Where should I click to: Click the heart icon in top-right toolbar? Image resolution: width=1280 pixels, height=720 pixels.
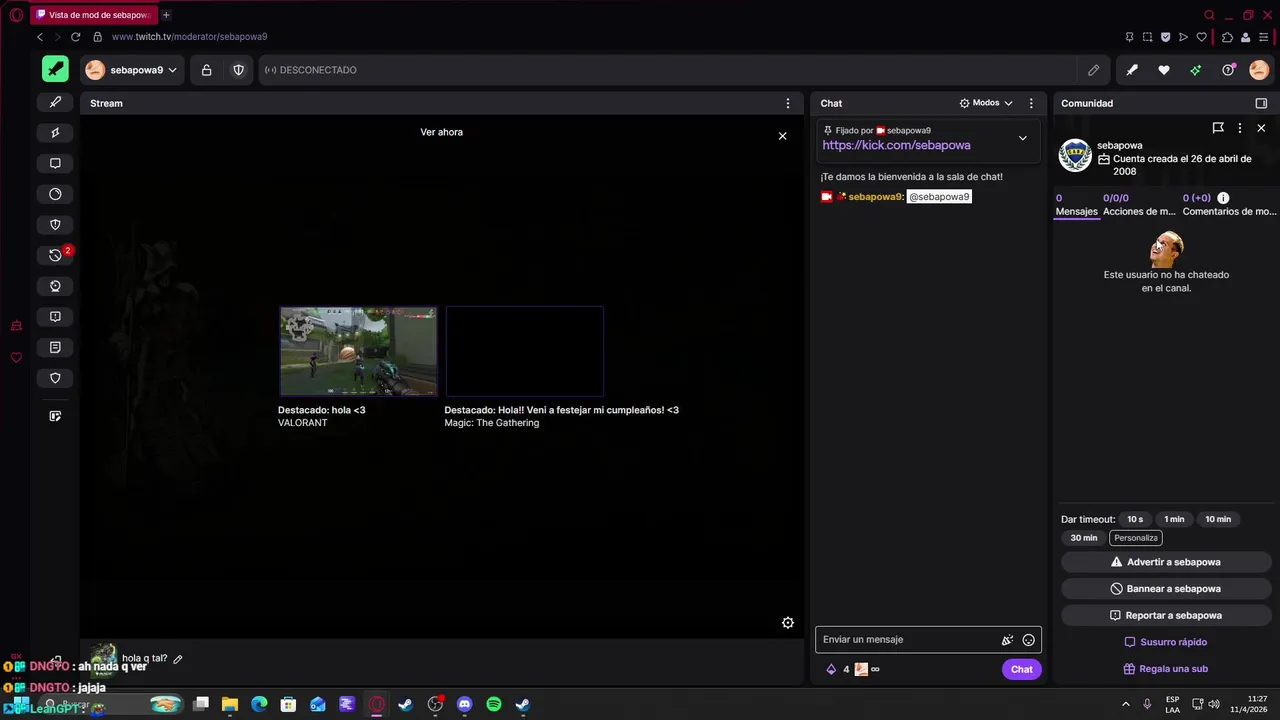click(1164, 70)
